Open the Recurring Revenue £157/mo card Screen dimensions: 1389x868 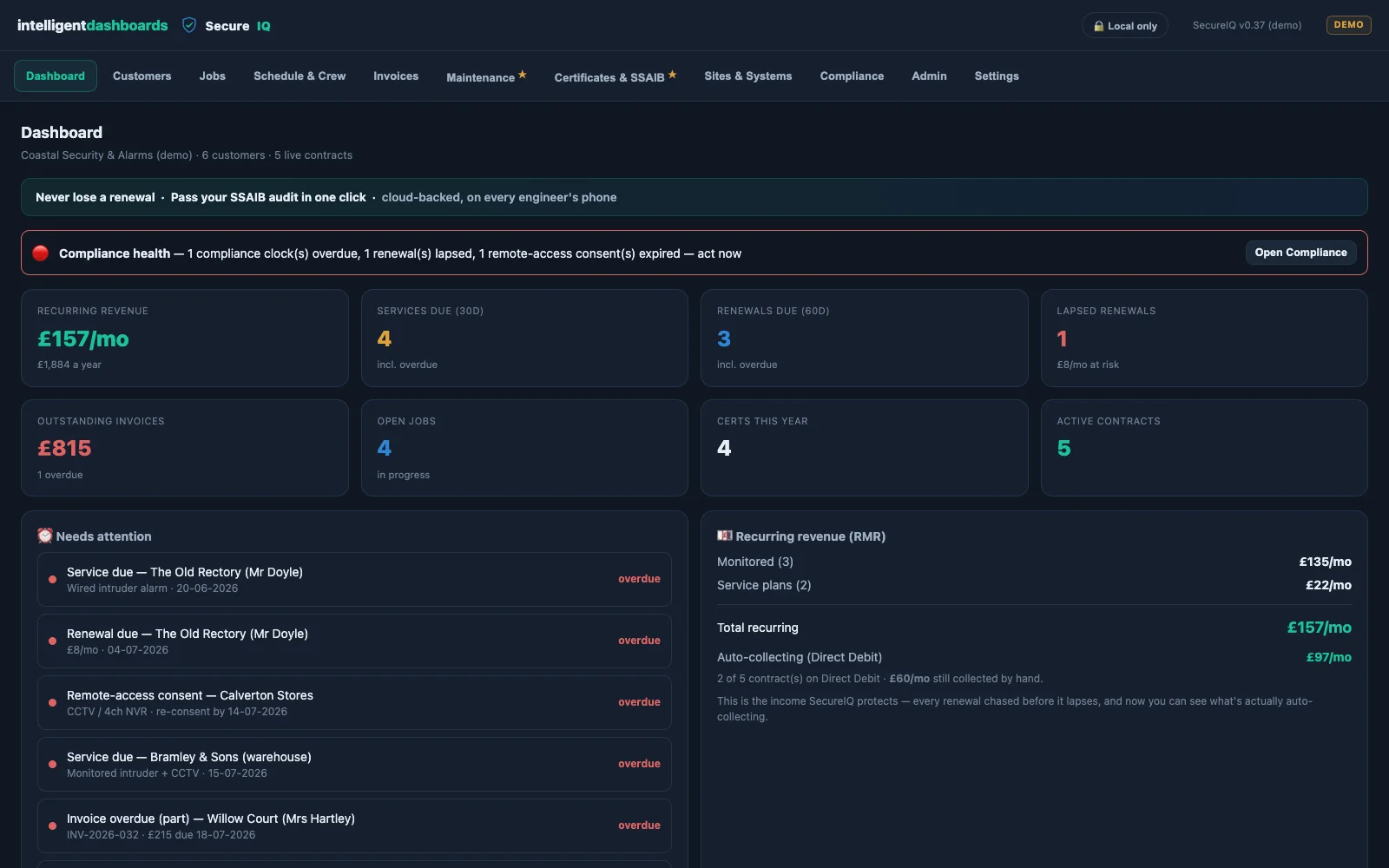(185, 339)
